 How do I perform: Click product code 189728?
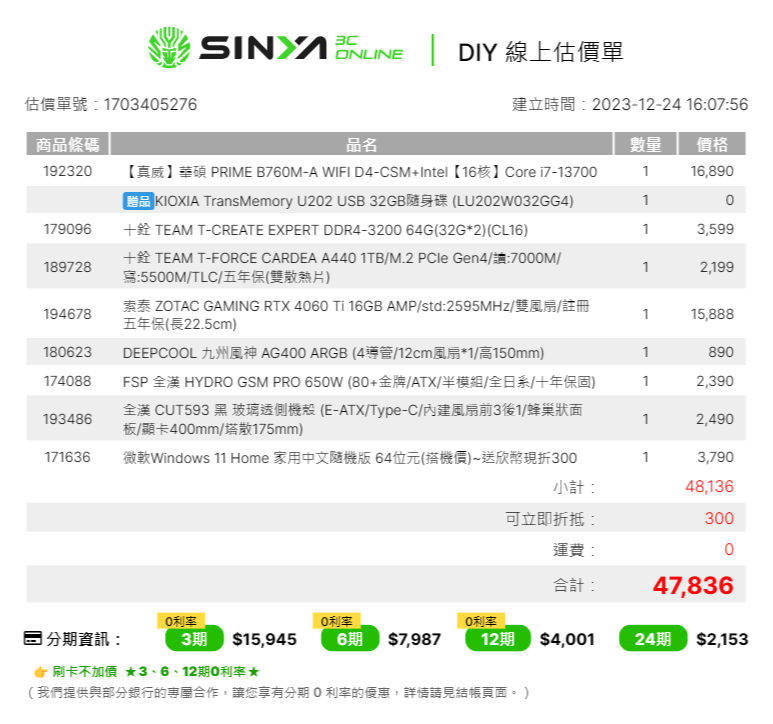pos(68,267)
